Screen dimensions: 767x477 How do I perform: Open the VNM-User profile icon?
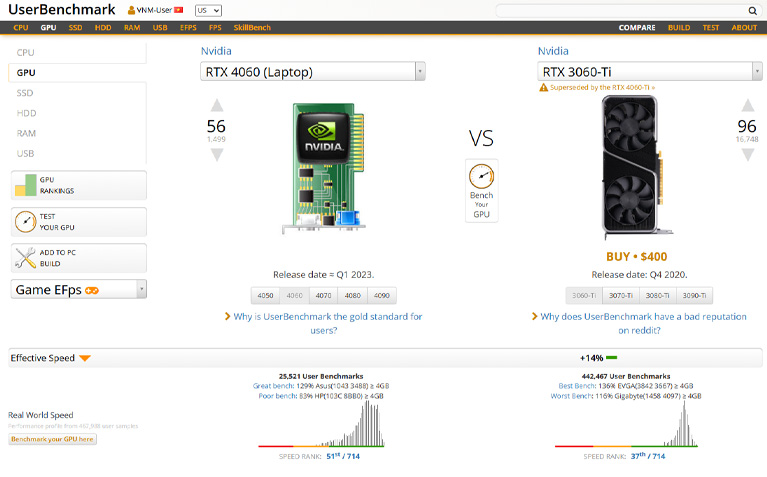131,10
